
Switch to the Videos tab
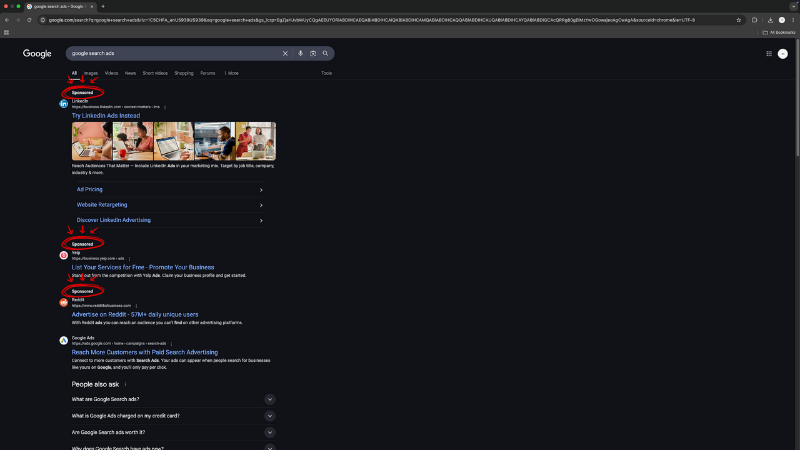(111, 73)
